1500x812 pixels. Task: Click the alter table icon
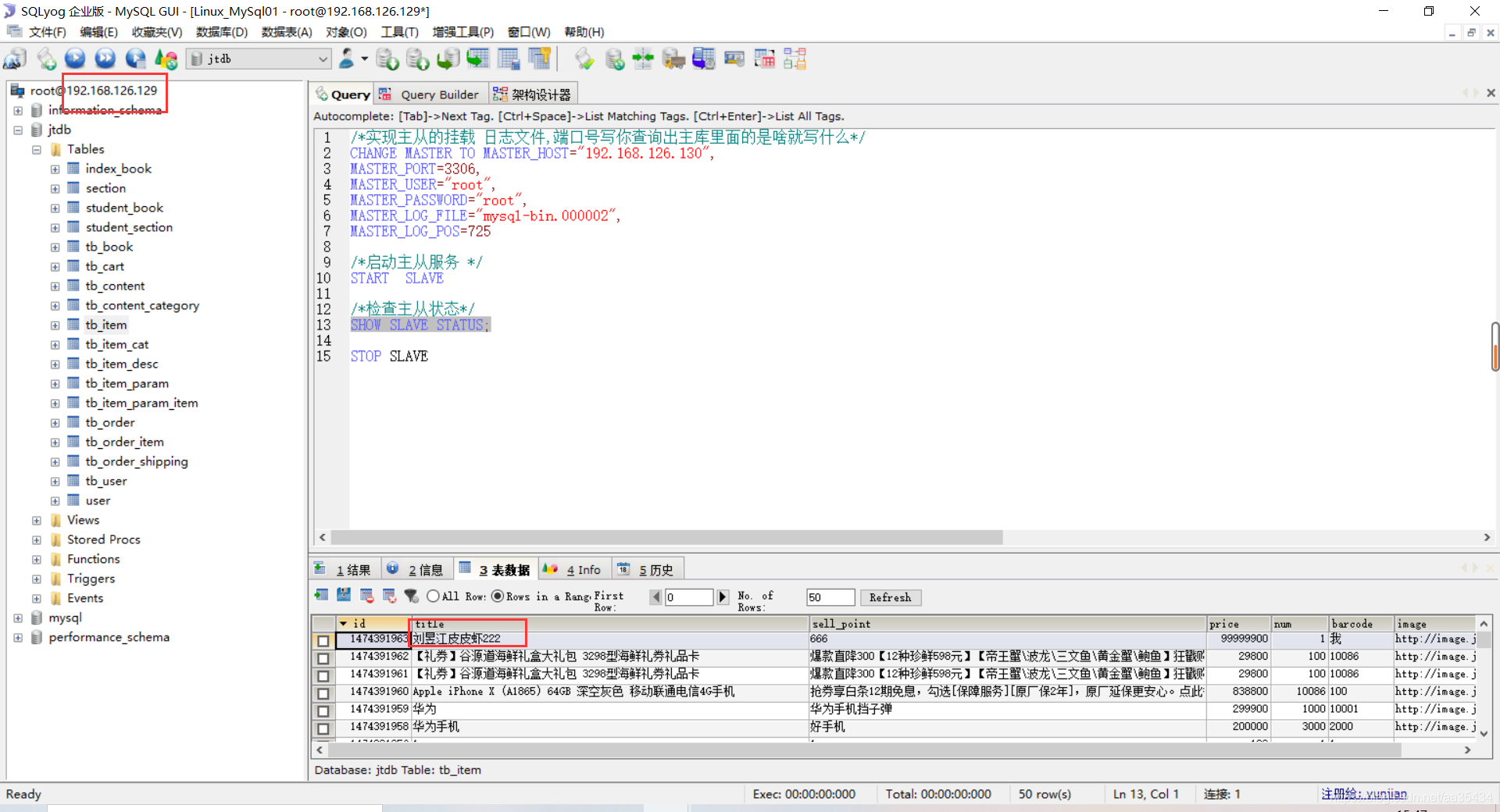[509, 59]
